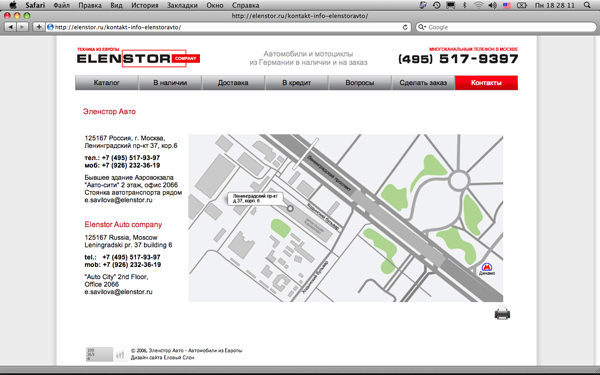This screenshot has height=375, width=600.
Task: Click the Сделать заказ button
Action: tap(423, 83)
